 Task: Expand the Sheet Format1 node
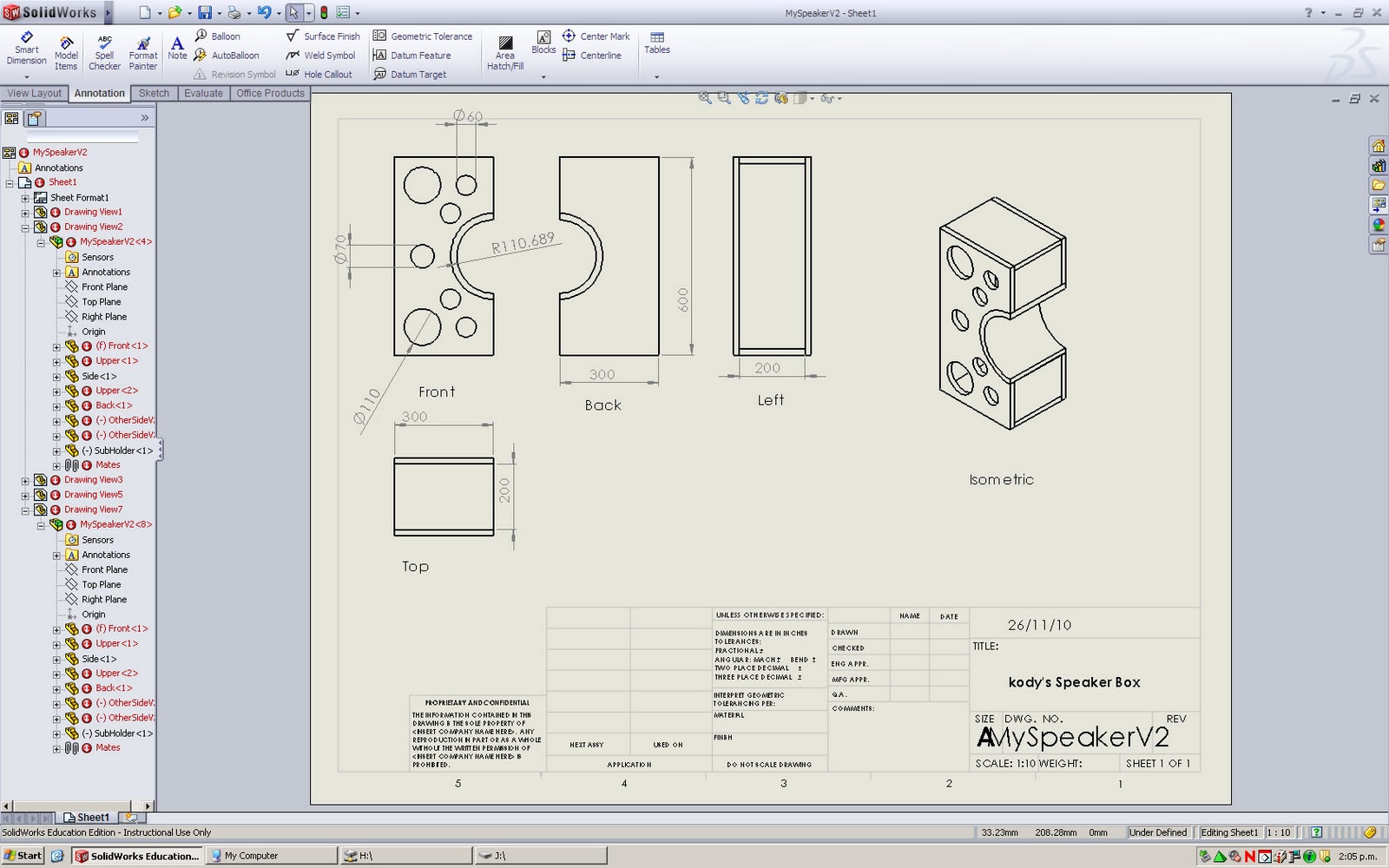[25, 198]
